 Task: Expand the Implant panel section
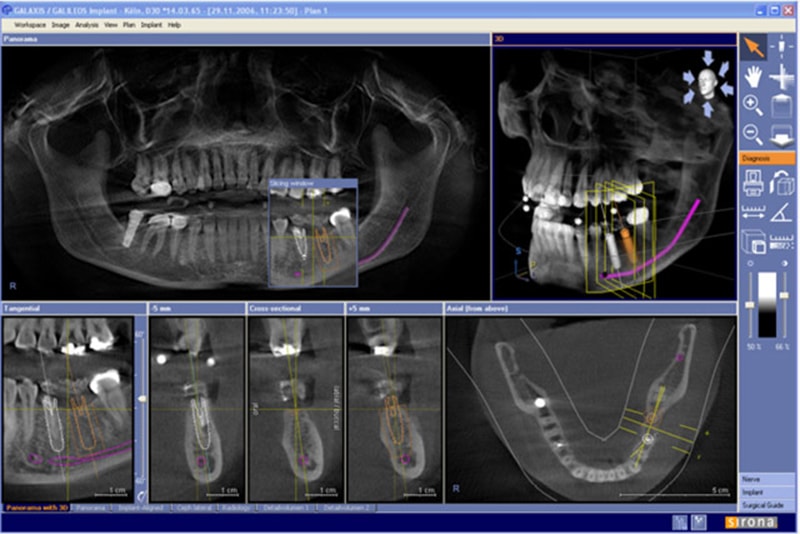(x=767, y=492)
